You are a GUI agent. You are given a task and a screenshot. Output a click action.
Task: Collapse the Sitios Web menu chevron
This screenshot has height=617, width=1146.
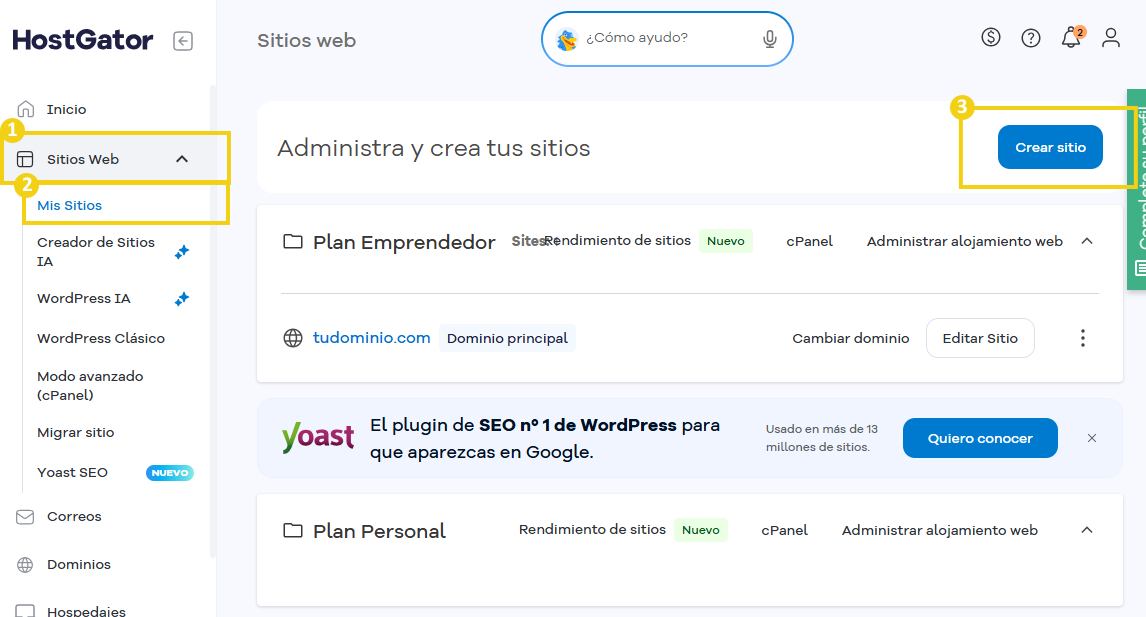pos(182,159)
